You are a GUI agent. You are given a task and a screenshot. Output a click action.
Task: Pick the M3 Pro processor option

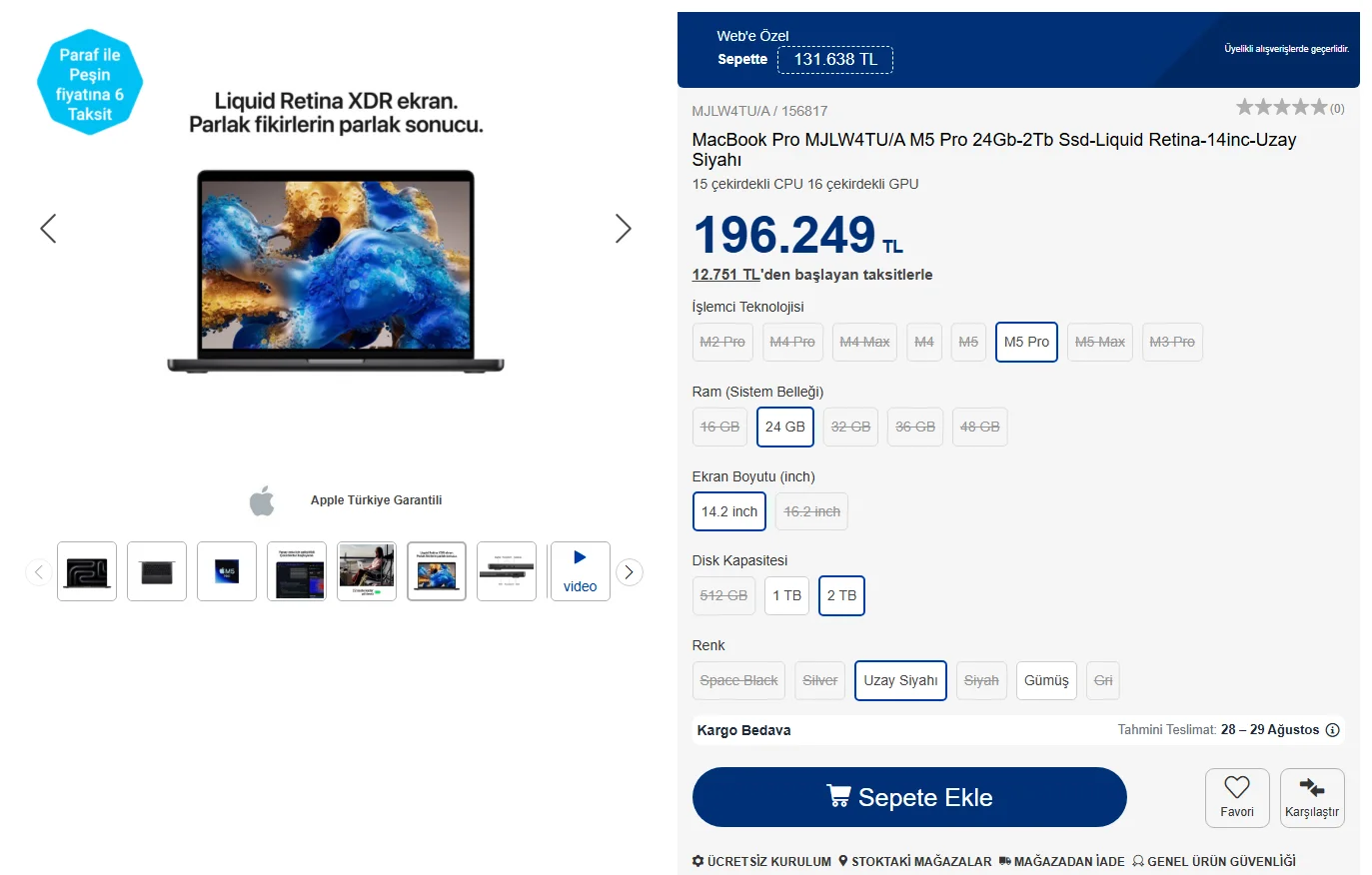[1172, 342]
